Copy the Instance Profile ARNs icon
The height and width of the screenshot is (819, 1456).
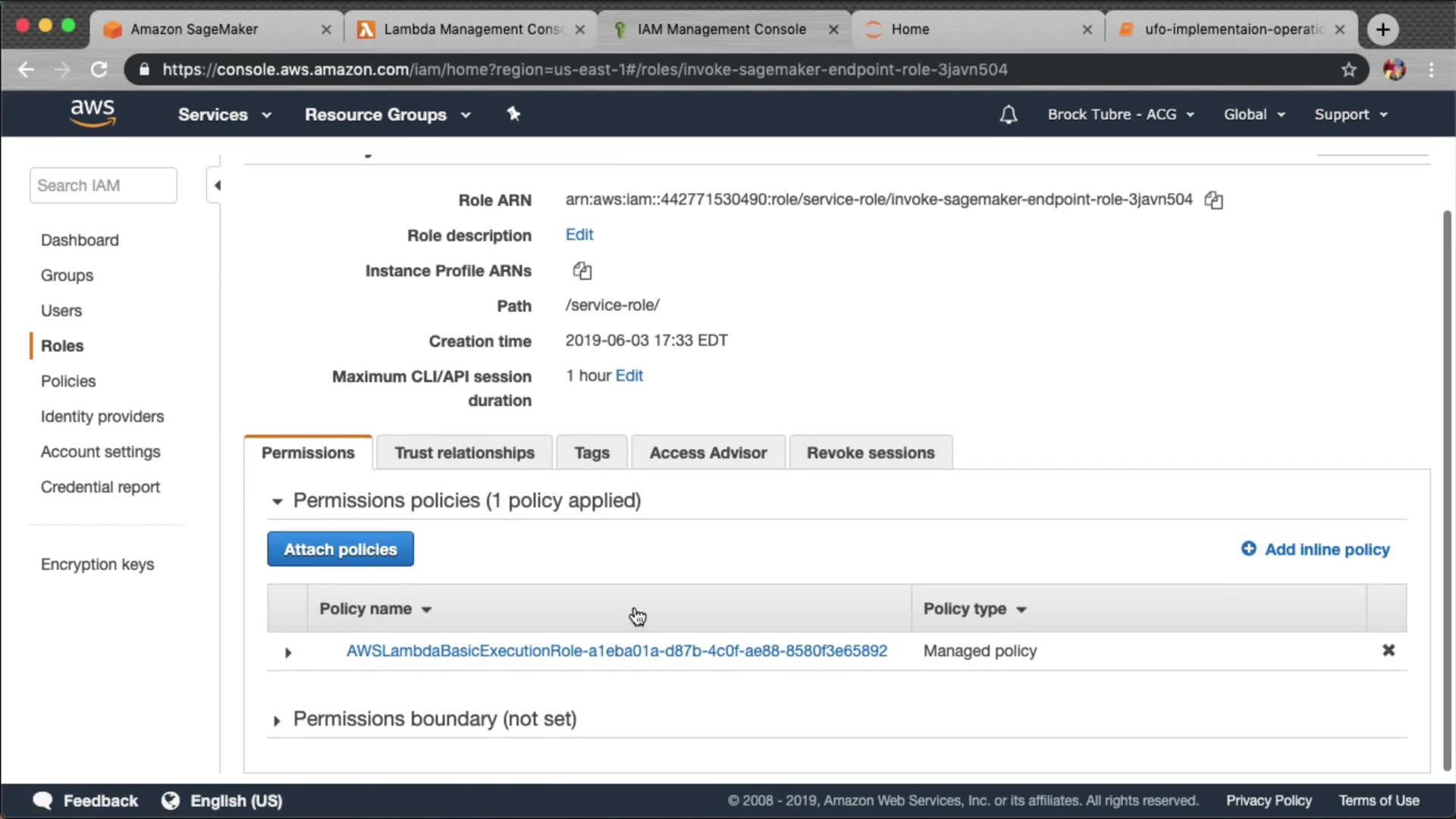[582, 271]
